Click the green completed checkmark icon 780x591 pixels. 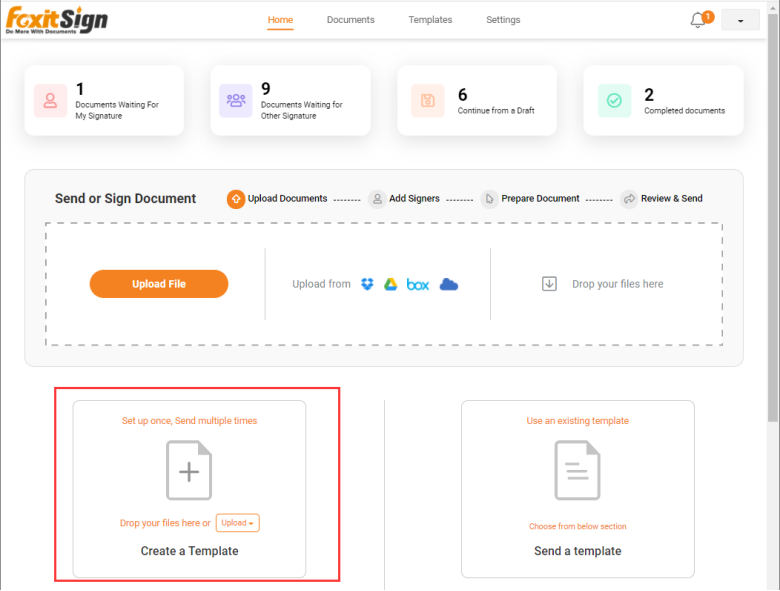tap(614, 100)
